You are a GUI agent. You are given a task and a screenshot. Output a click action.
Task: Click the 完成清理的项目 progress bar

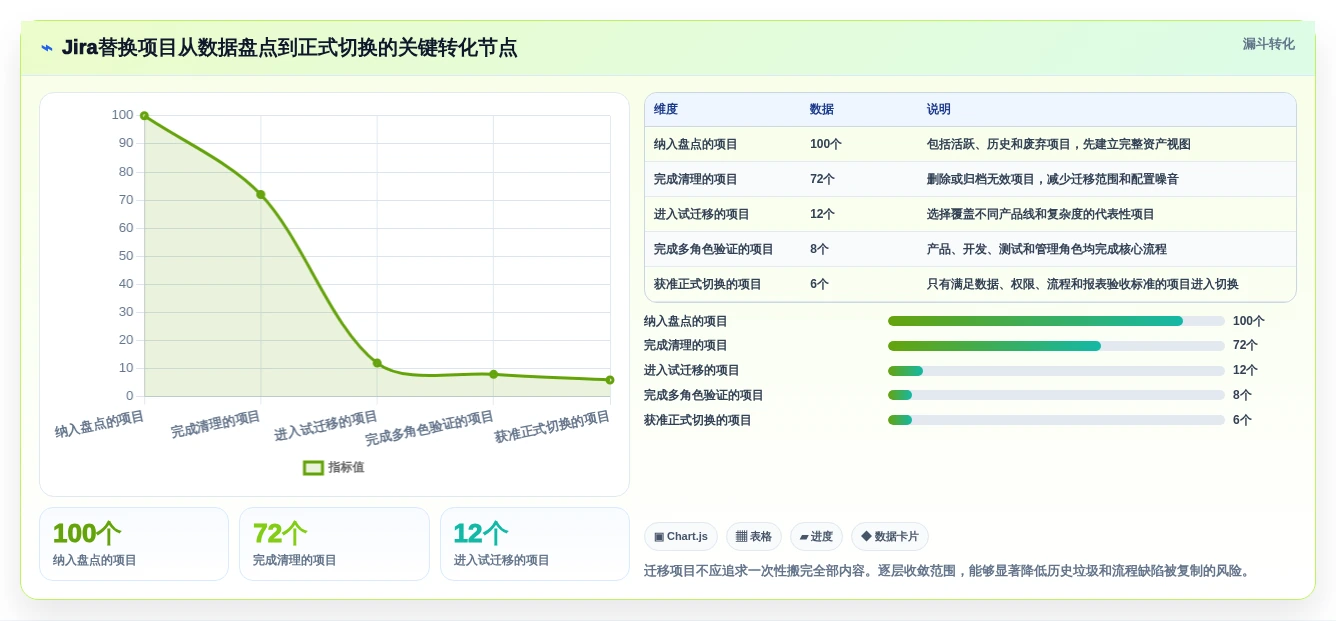pos(1056,346)
